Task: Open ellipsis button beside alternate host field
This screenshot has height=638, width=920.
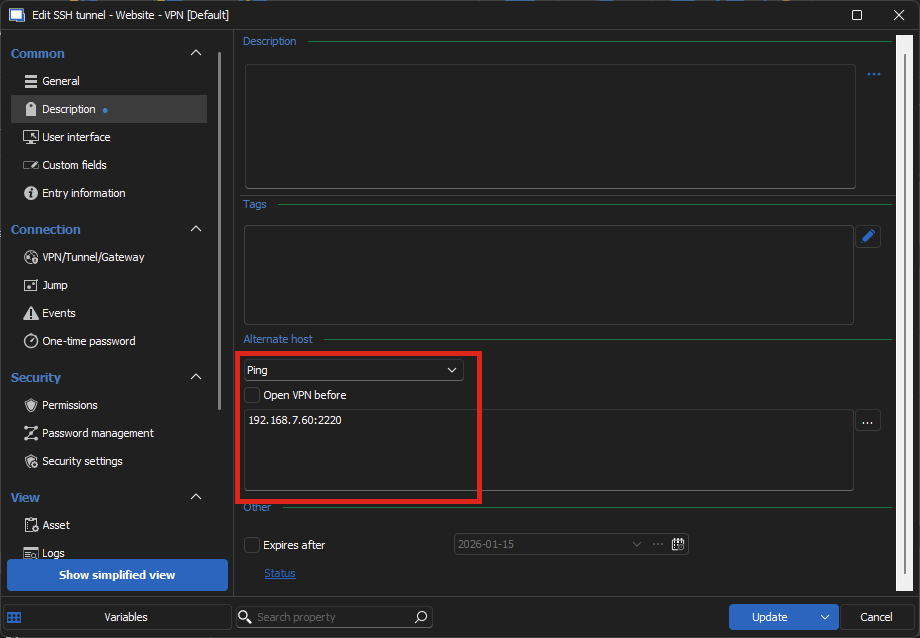Action: [x=868, y=421]
